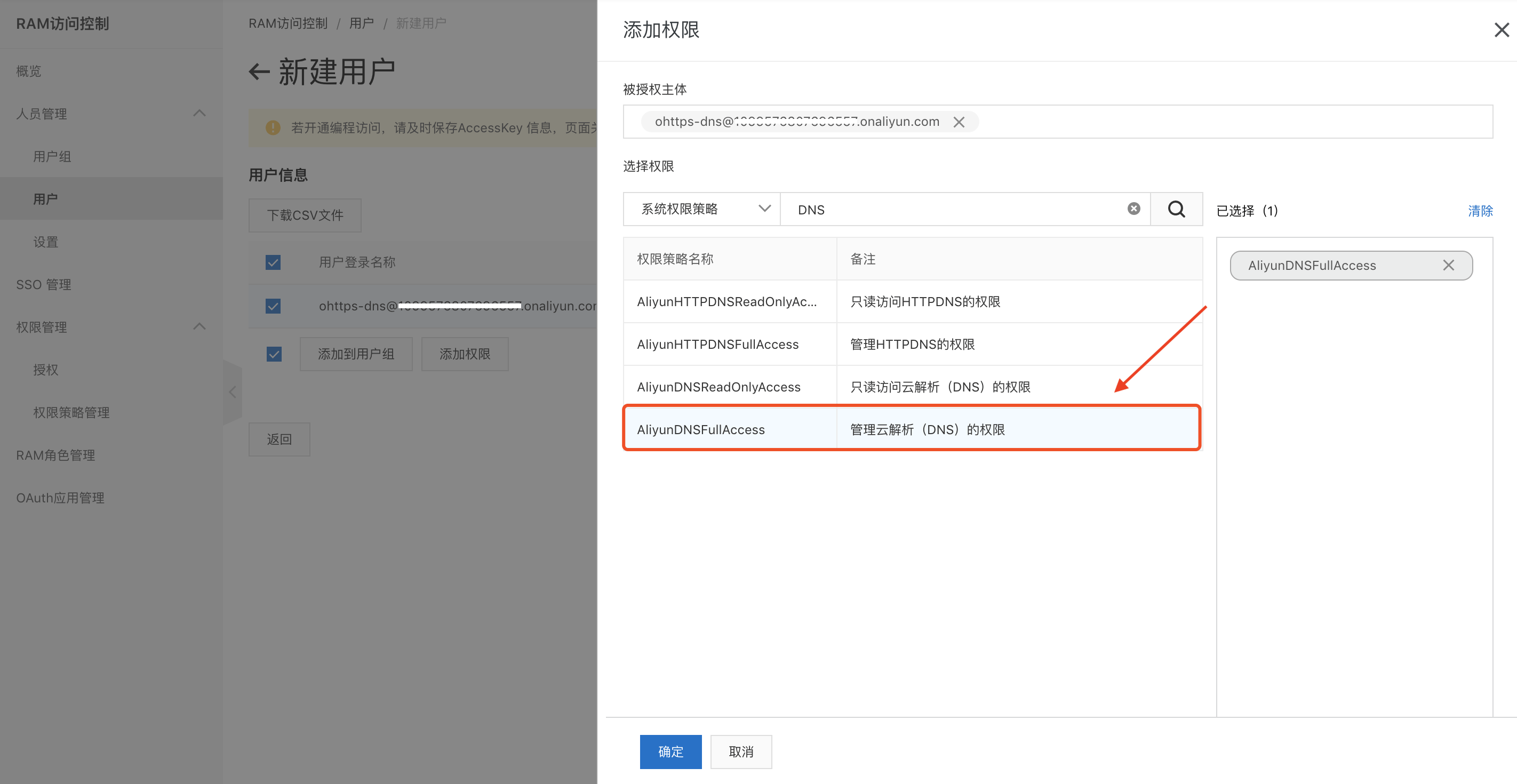Click the RAM访问控制 sidebar title
The image size is (1517, 784).
62,23
